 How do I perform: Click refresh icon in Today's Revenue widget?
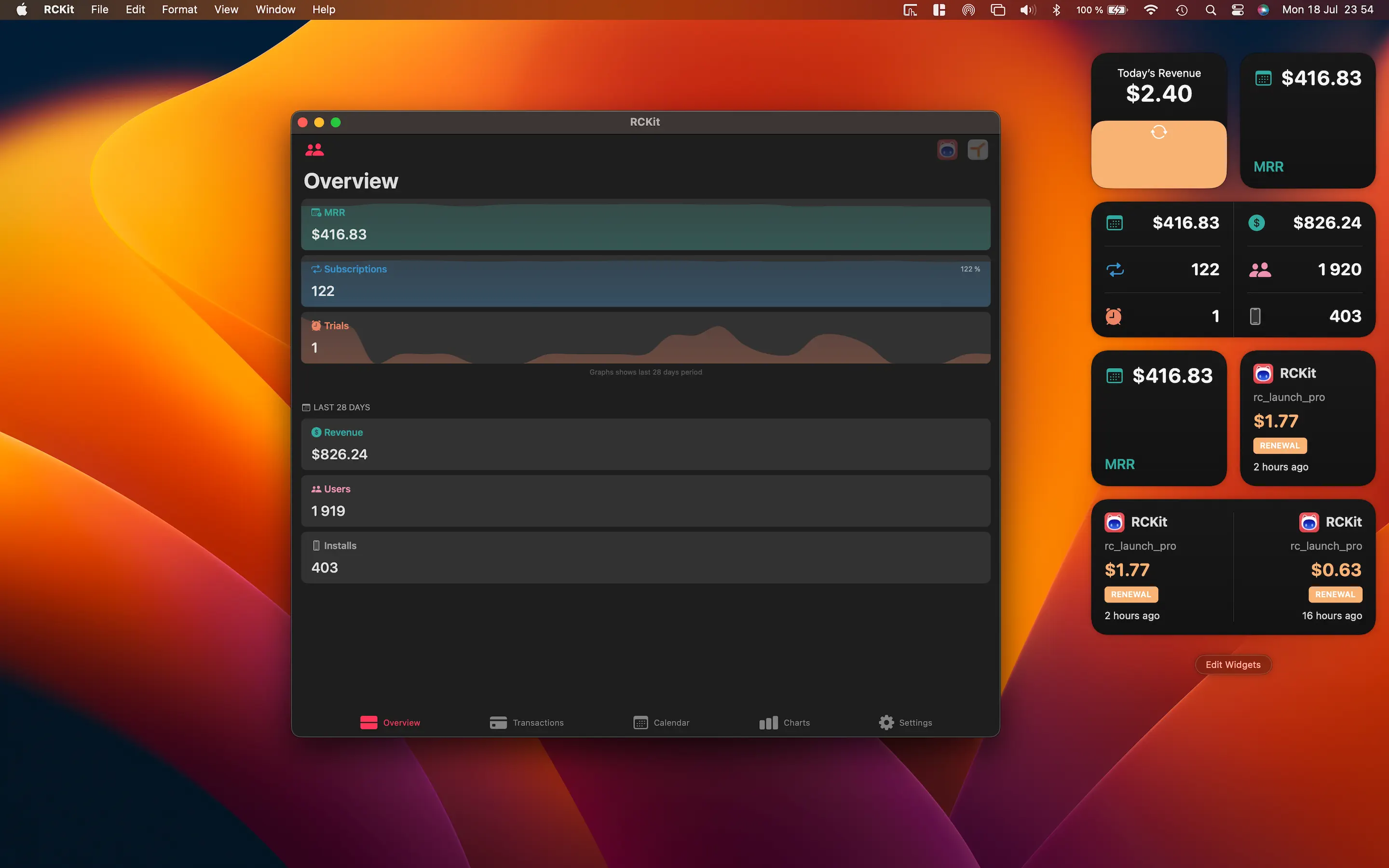[x=1158, y=133]
